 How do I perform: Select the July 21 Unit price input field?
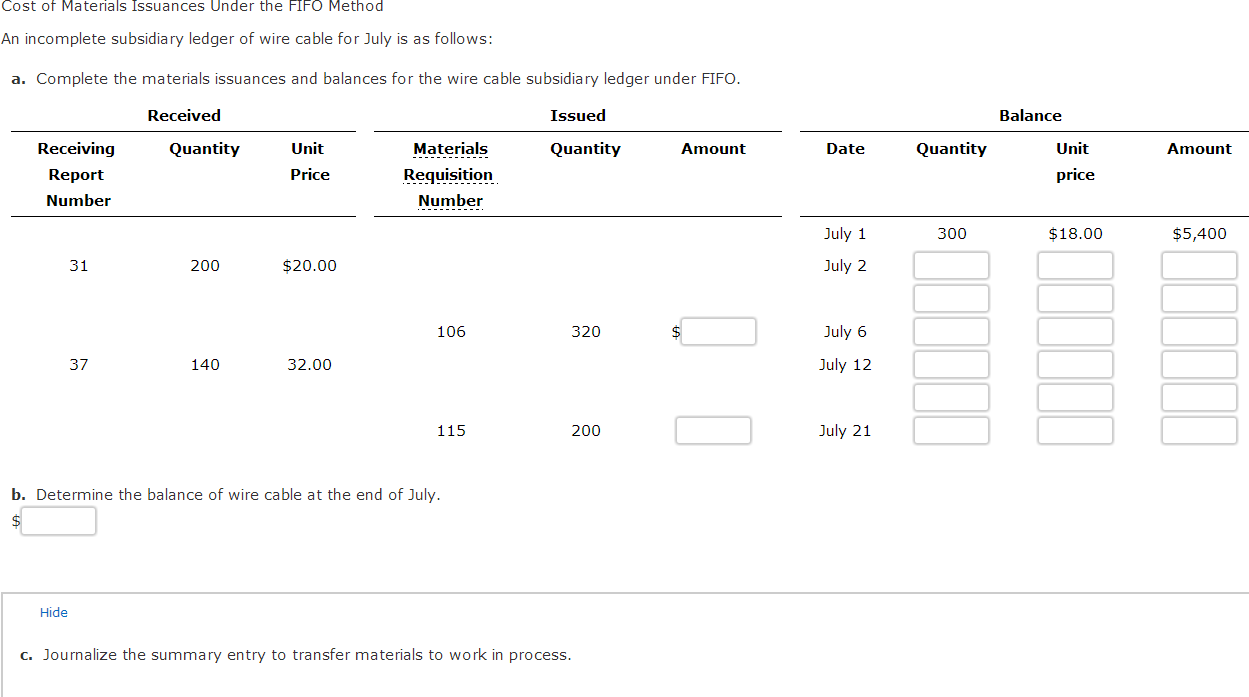(x=1075, y=430)
